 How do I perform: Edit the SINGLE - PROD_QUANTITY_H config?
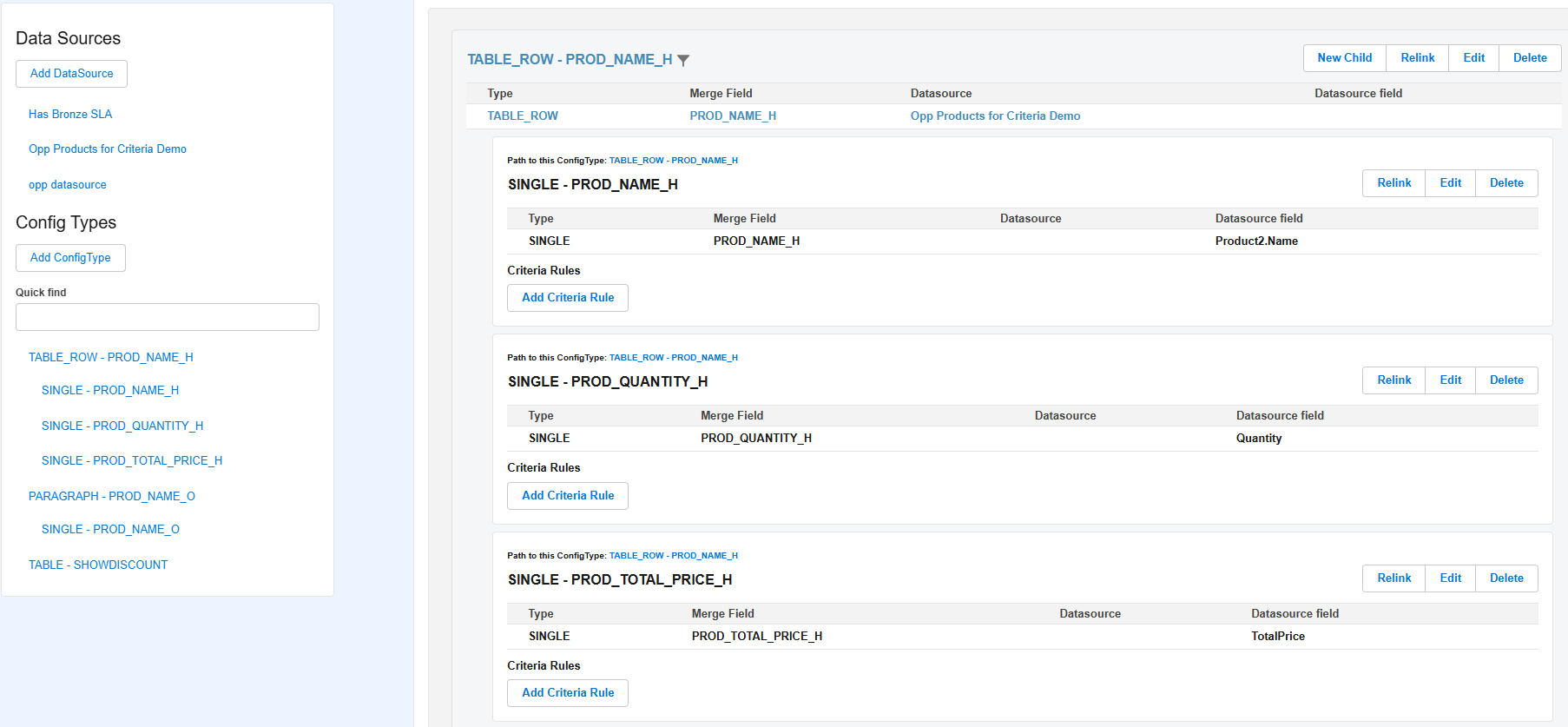pyautogui.click(x=1451, y=380)
